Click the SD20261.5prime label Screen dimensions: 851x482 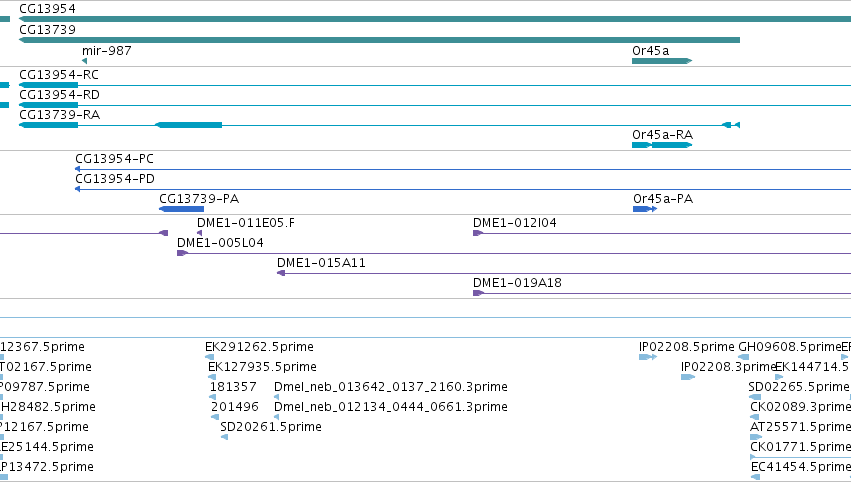pyautogui.click(x=271, y=427)
